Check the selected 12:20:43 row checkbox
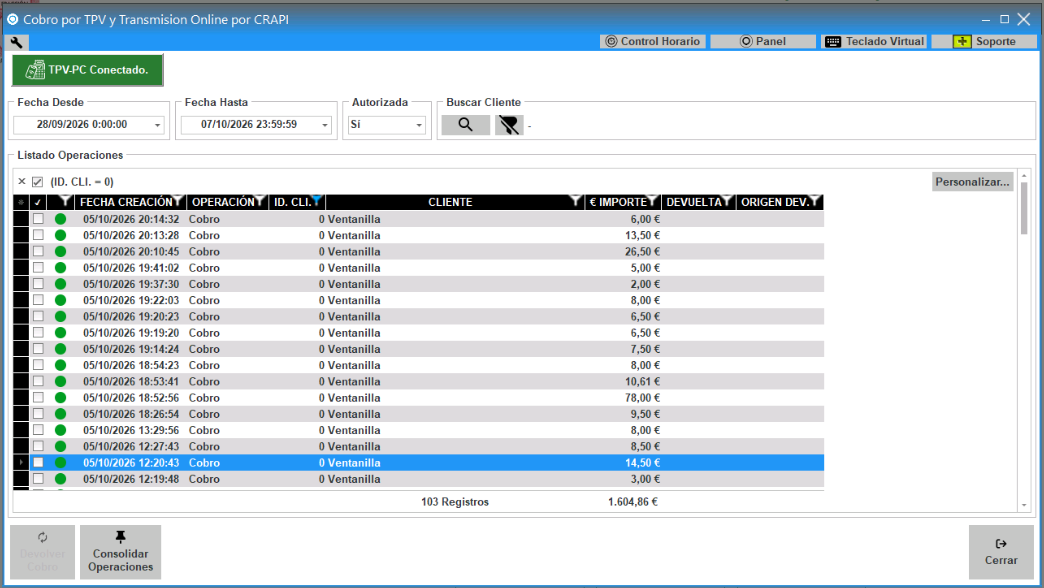The width and height of the screenshot is (1044, 588). (x=39, y=462)
